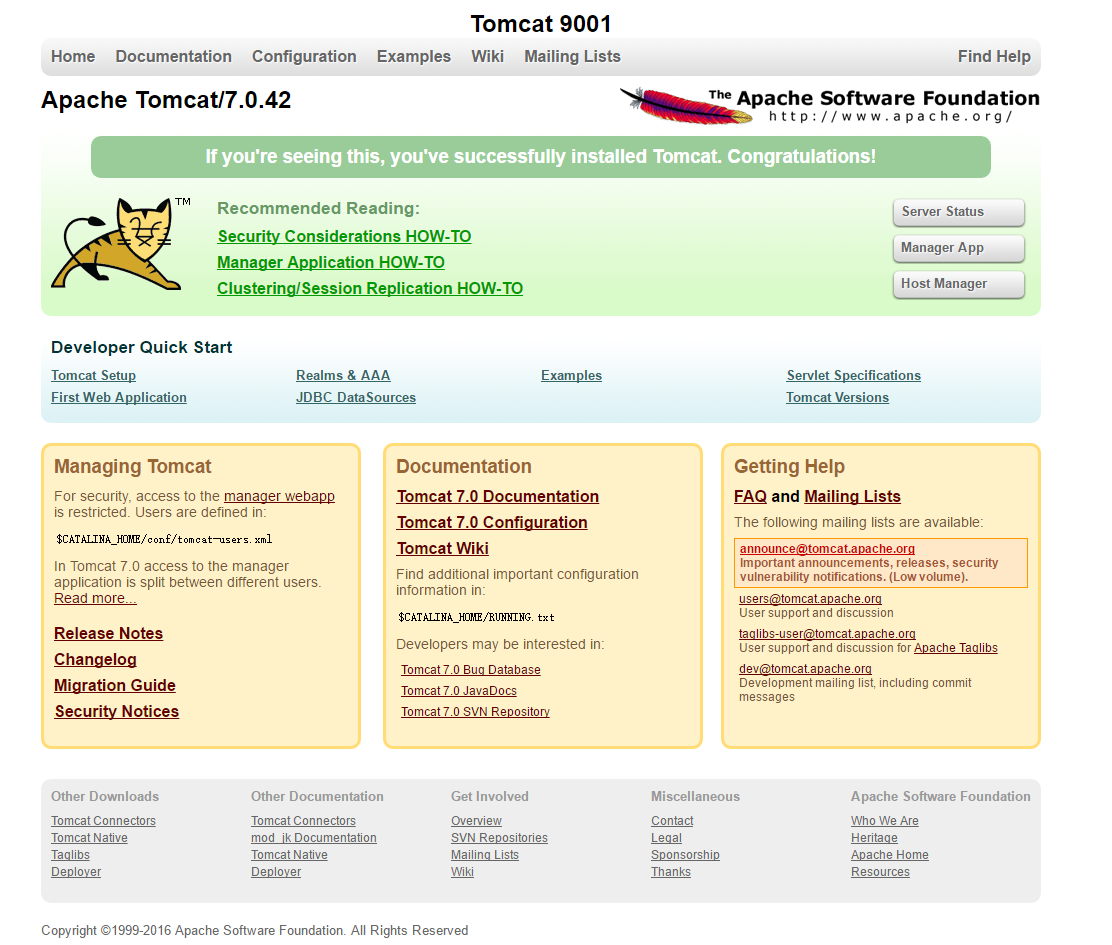Open Tomcat Native under Other Downloads
1112x945 pixels.
click(89, 838)
